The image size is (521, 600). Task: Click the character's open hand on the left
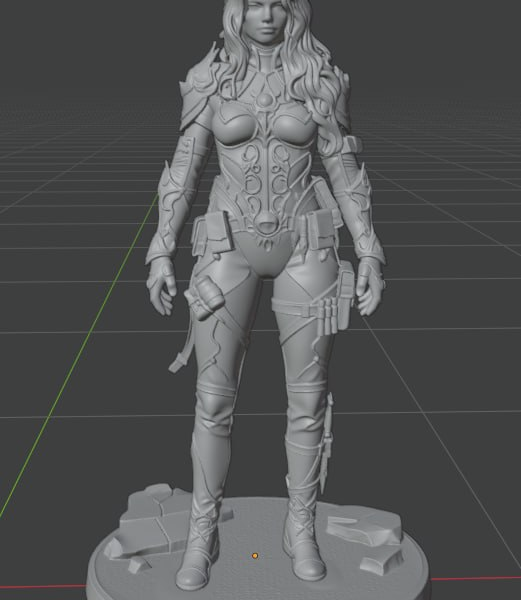(161, 286)
